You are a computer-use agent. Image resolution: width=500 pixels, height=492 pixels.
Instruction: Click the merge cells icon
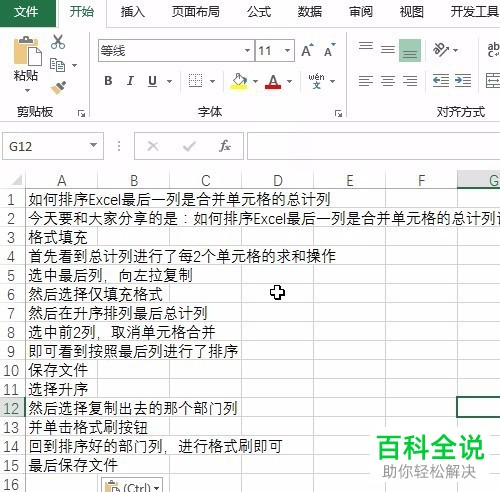493,81
